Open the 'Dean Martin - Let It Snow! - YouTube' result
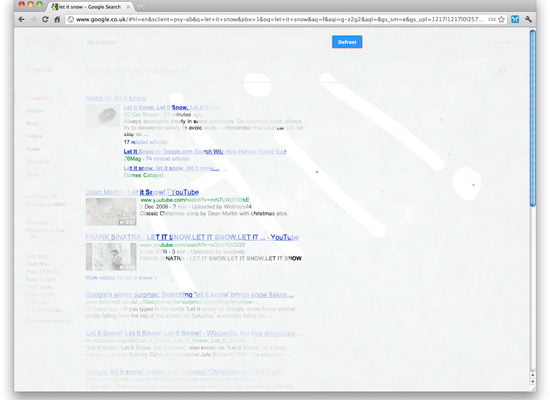The height and width of the screenshot is (400, 550). [x=142, y=192]
